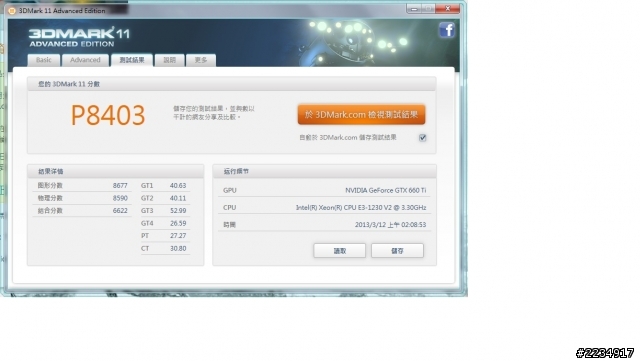640x361 pixels.
Task: Minimize the 3DMark 11 window
Action: tap(414, 9)
